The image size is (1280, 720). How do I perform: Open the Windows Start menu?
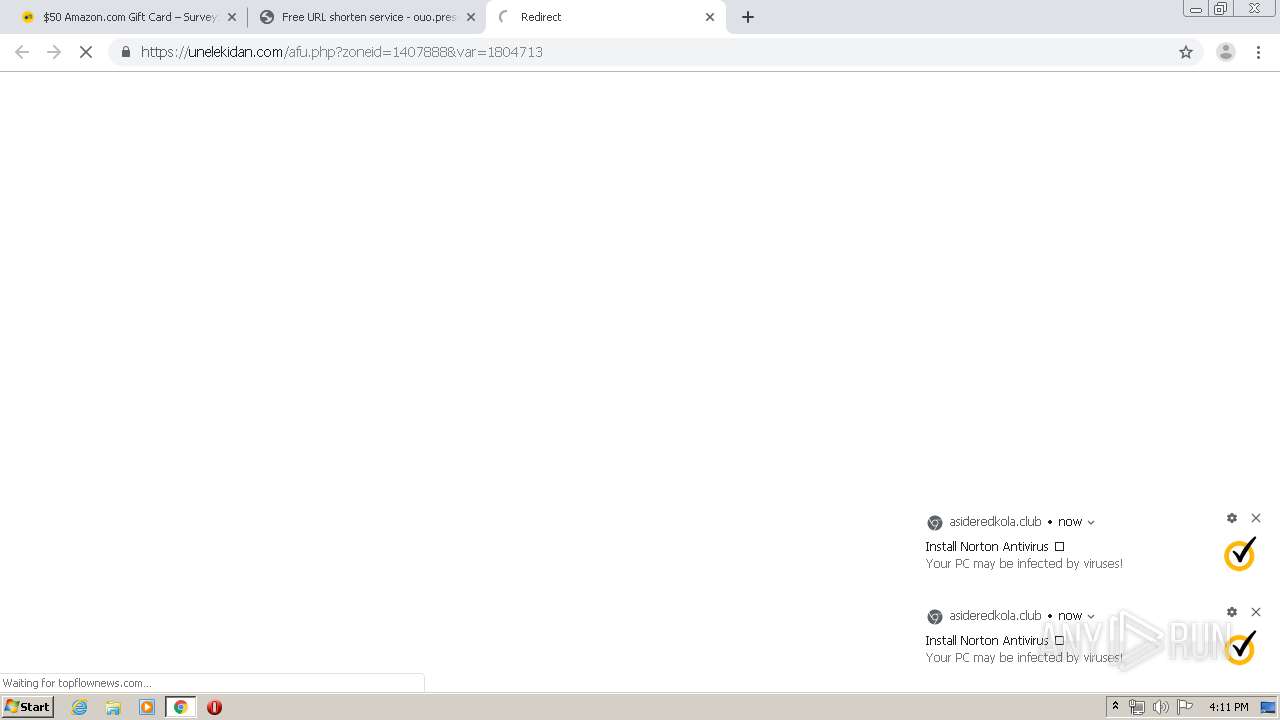pyautogui.click(x=28, y=707)
